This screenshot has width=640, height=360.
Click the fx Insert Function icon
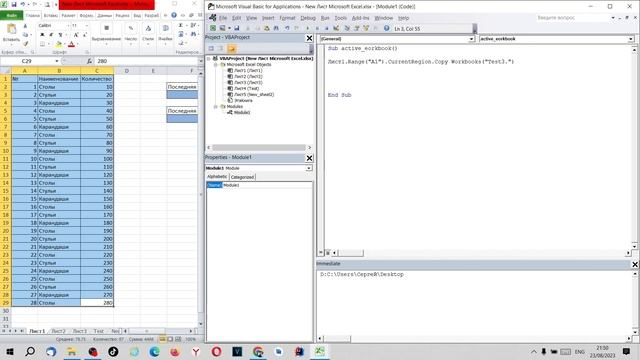click(x=89, y=61)
